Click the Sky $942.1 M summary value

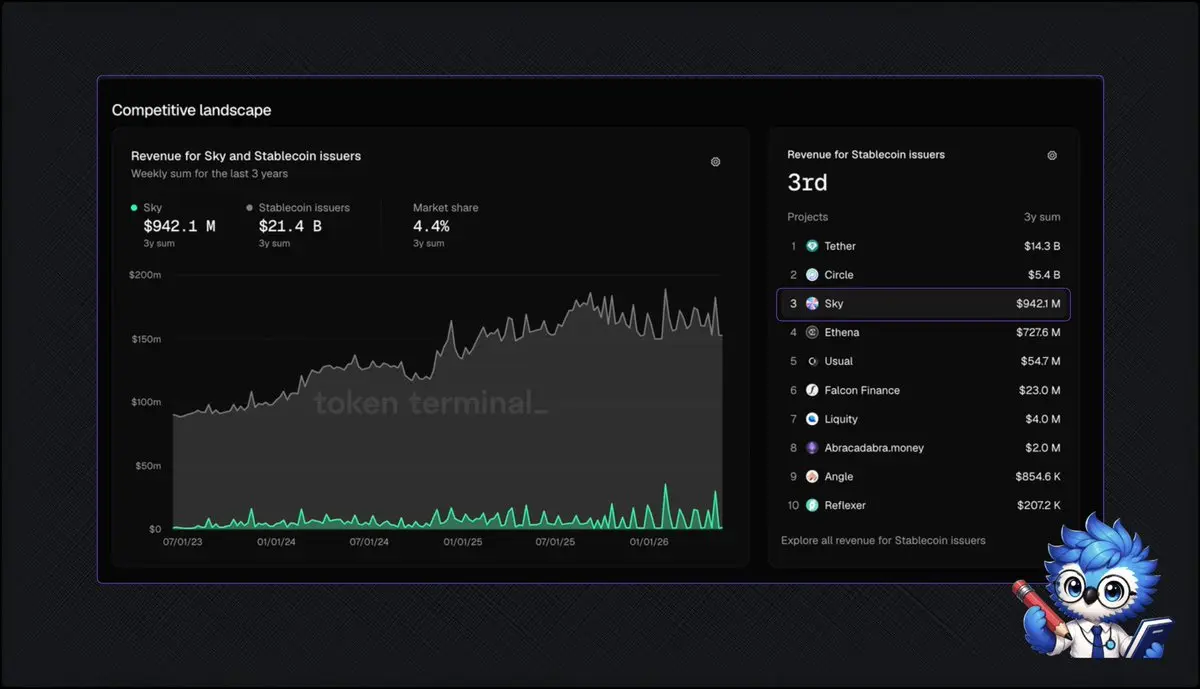click(179, 226)
